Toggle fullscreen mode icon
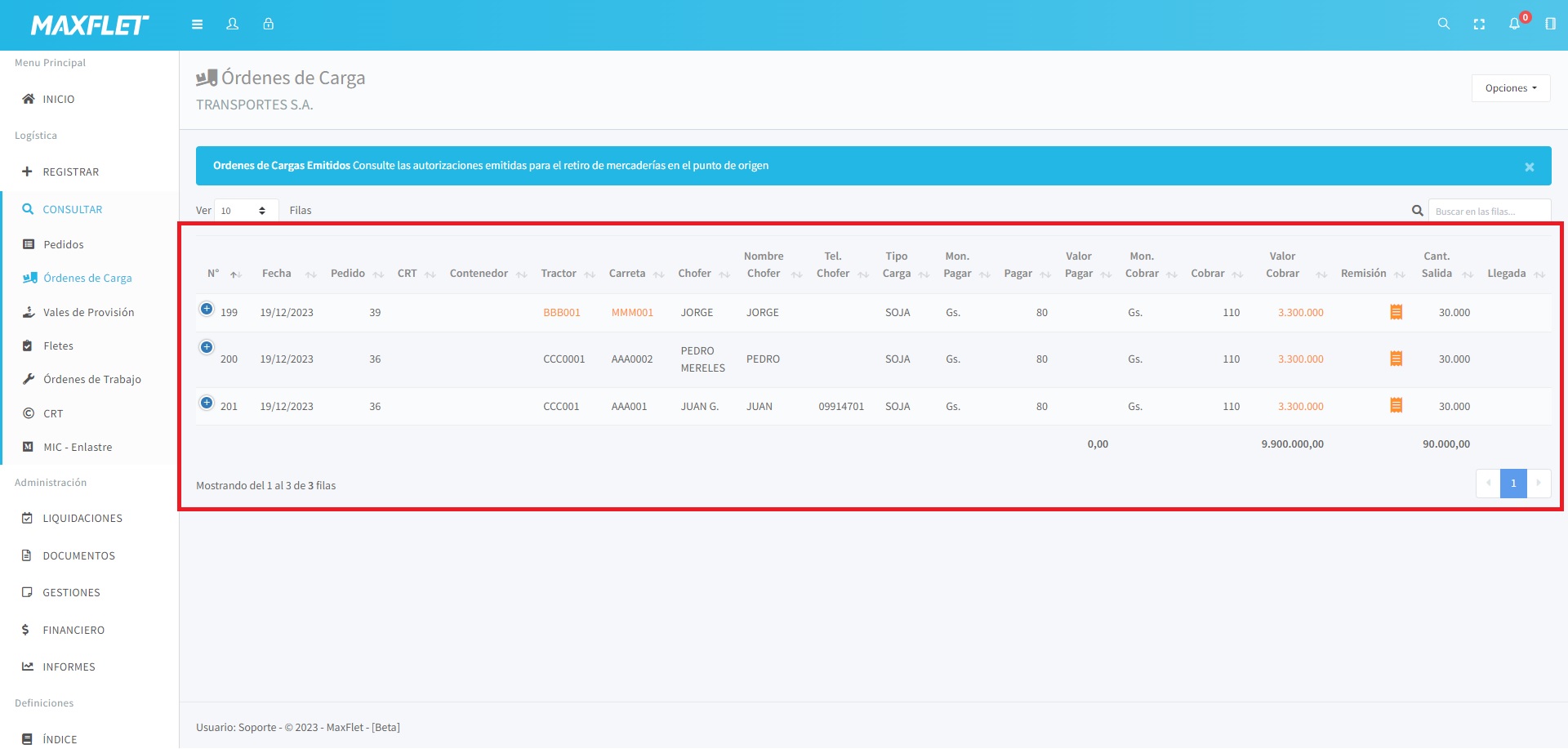1568x749 pixels. (1479, 25)
